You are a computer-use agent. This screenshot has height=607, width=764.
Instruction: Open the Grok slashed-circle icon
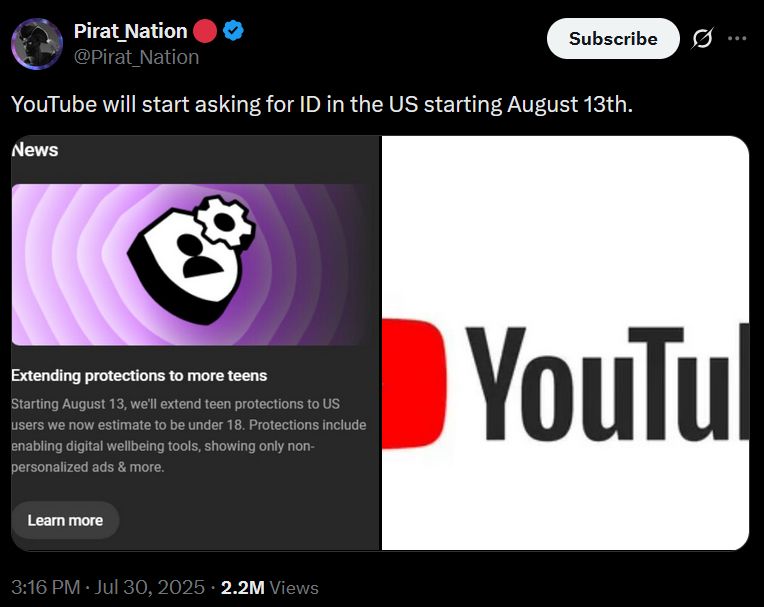[x=703, y=38]
